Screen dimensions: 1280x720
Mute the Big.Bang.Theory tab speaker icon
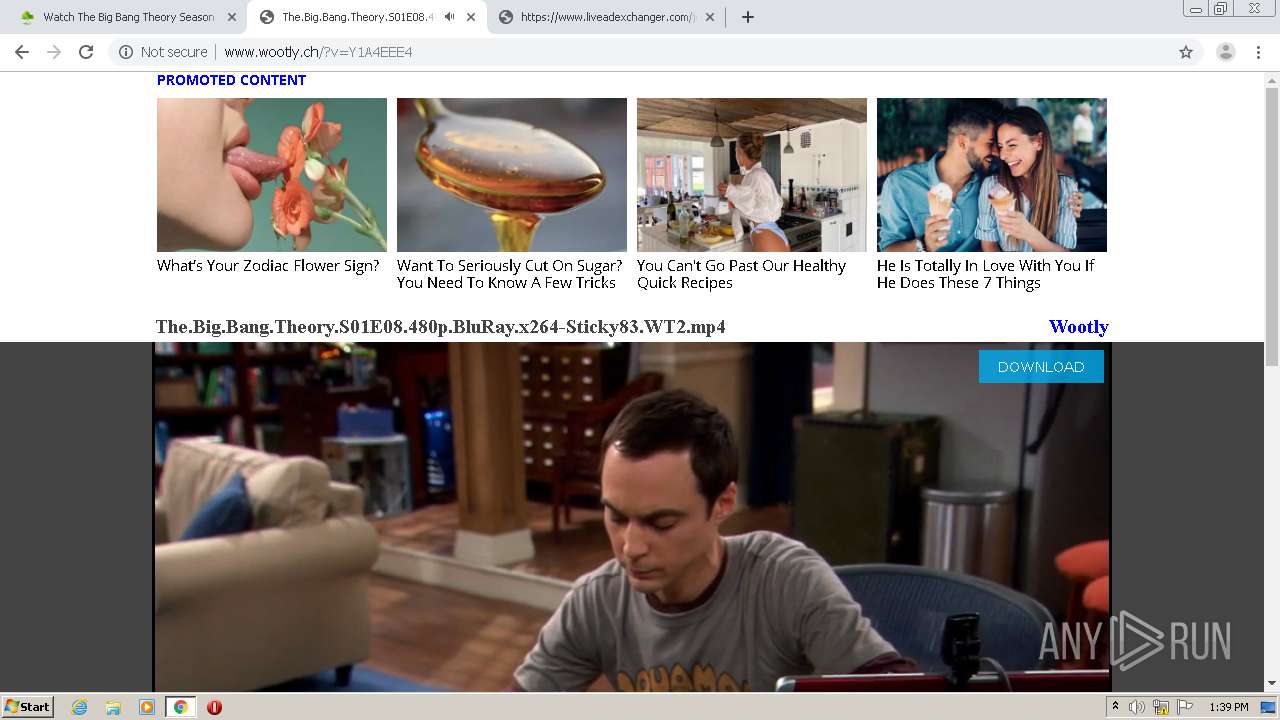point(450,17)
